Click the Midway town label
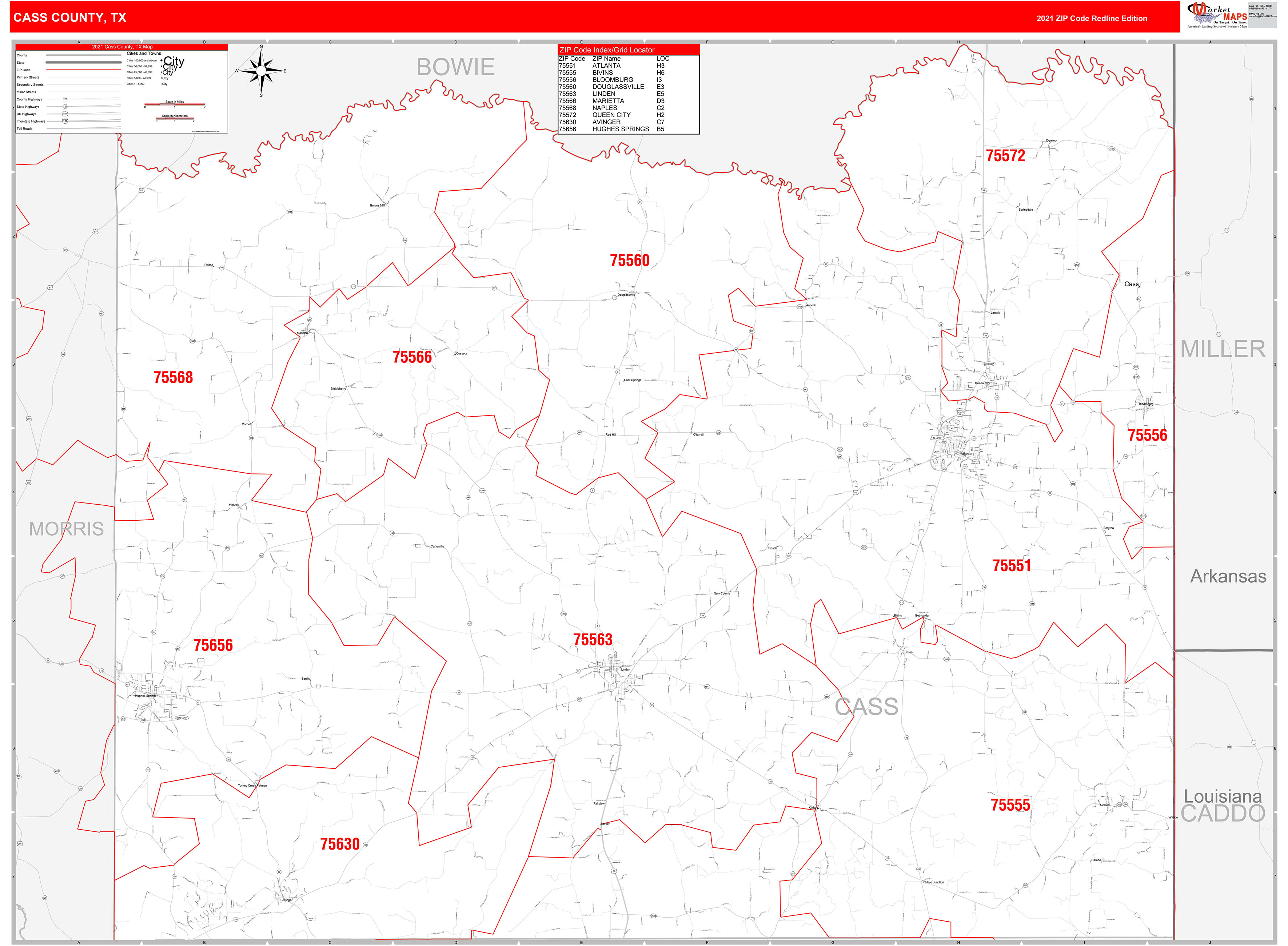 [234, 505]
